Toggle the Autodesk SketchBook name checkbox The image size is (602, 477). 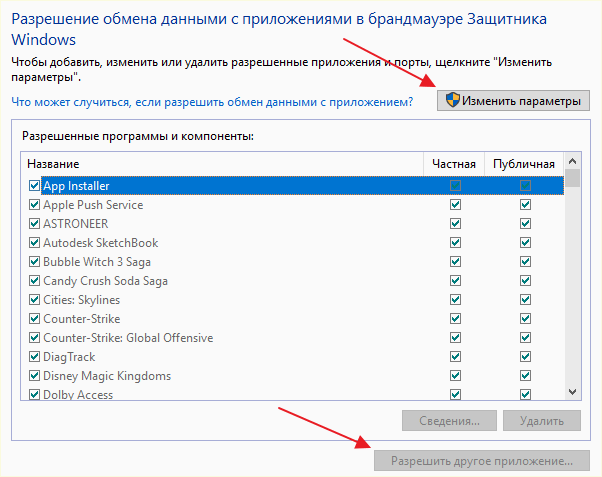35,243
